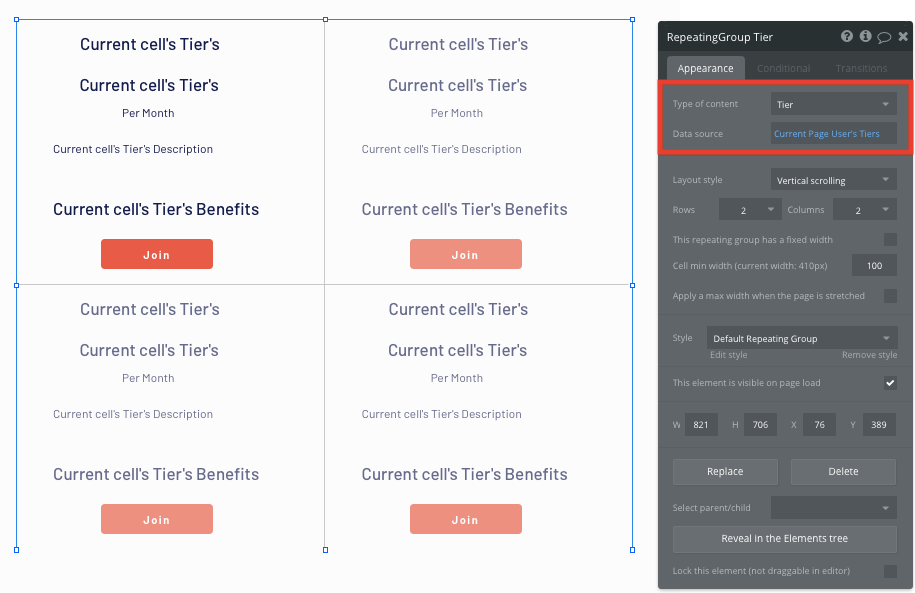
Task: Uncheck 'This element is visible on page load'
Action: (x=890, y=382)
